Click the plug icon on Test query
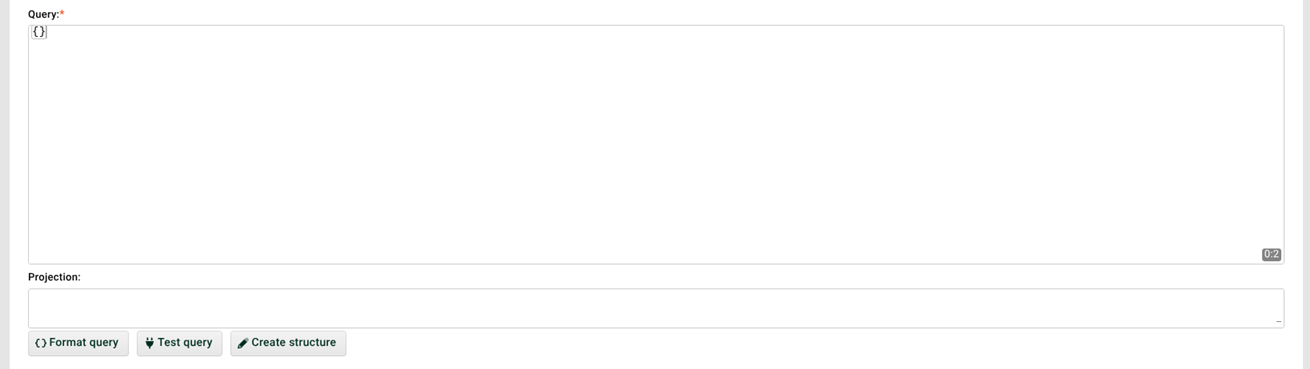The height and width of the screenshot is (369, 1310). (150, 343)
